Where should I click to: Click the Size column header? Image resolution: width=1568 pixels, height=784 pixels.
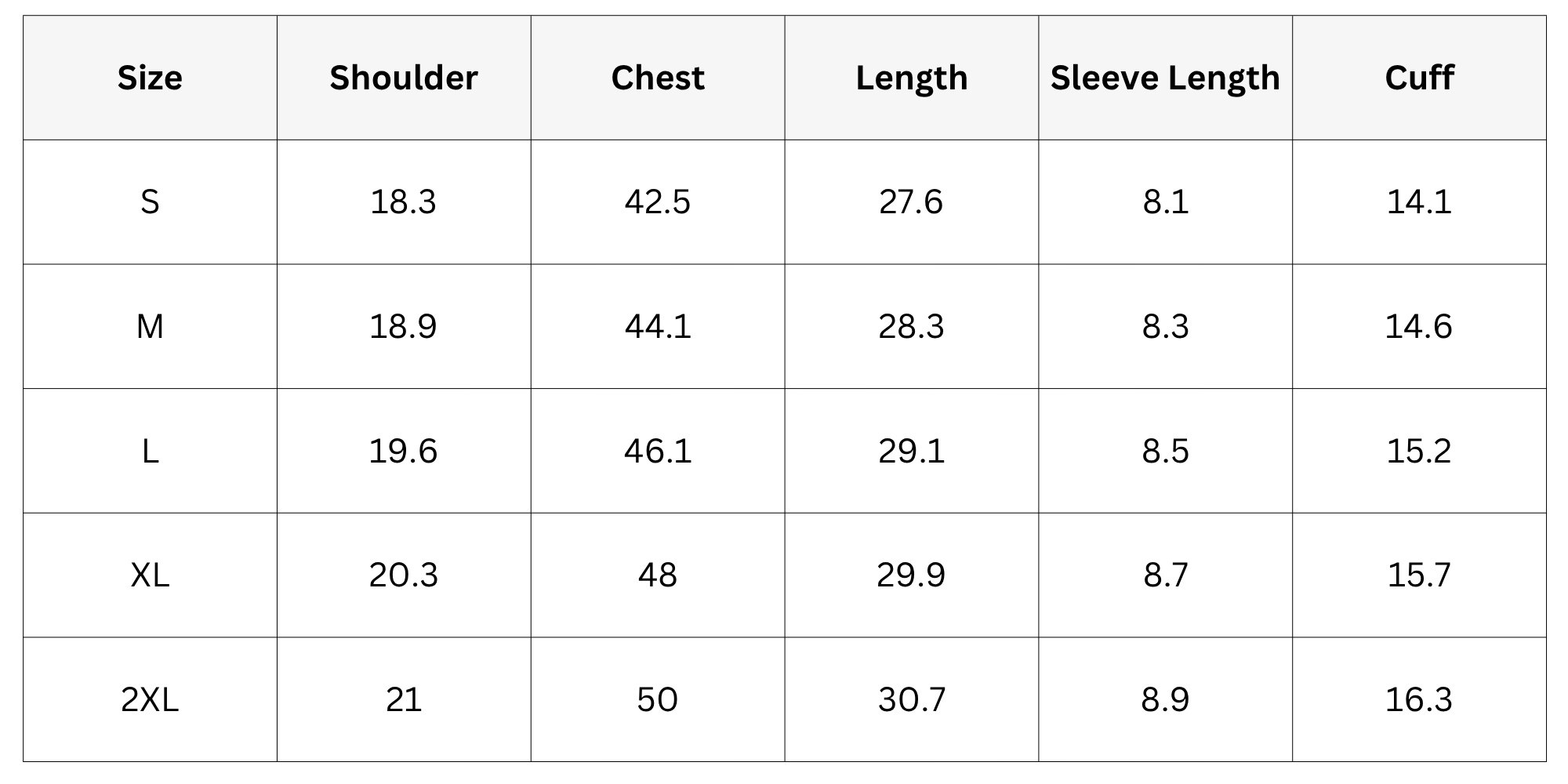point(150,78)
